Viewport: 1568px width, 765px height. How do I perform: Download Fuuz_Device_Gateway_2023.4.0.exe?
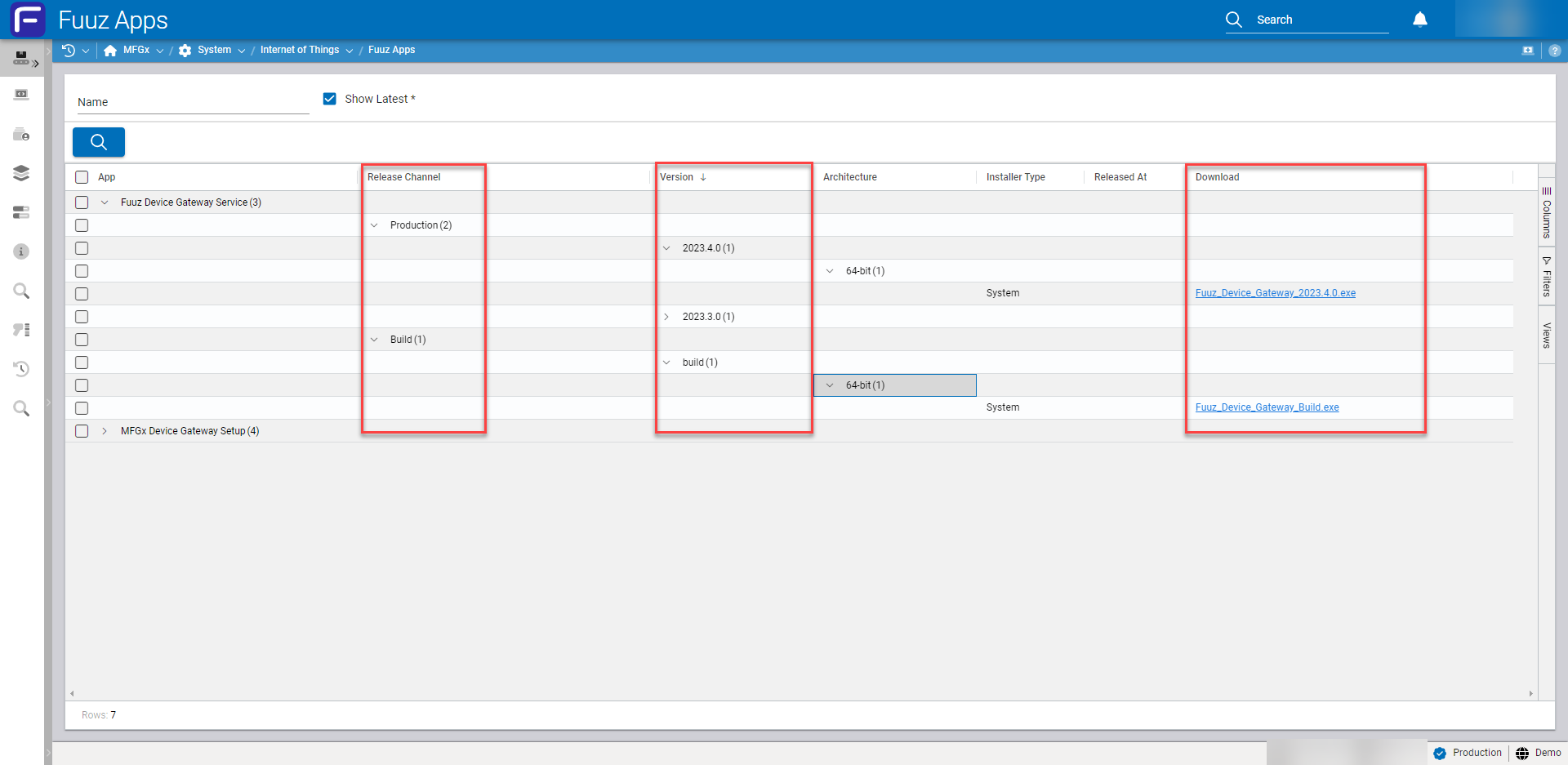coord(1275,293)
